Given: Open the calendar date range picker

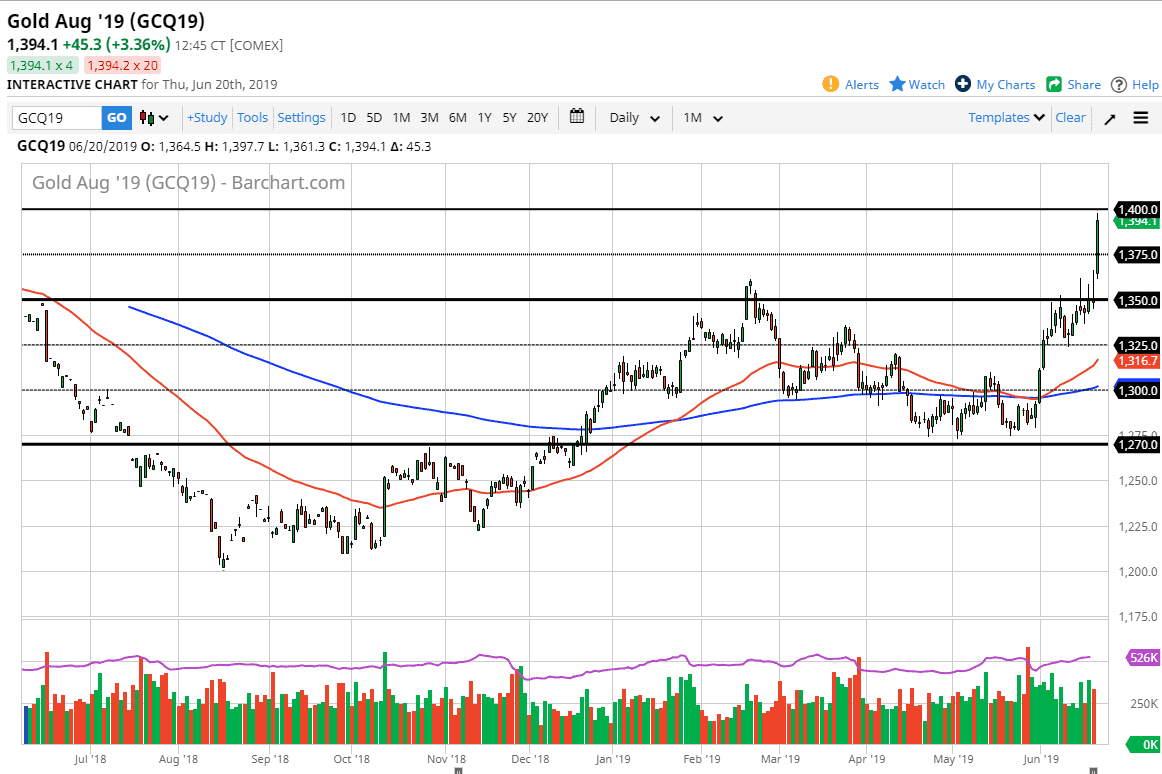Looking at the screenshot, I should pos(577,117).
